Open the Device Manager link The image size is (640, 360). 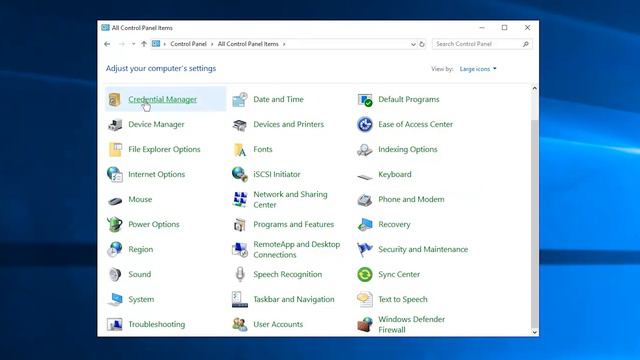coord(156,124)
